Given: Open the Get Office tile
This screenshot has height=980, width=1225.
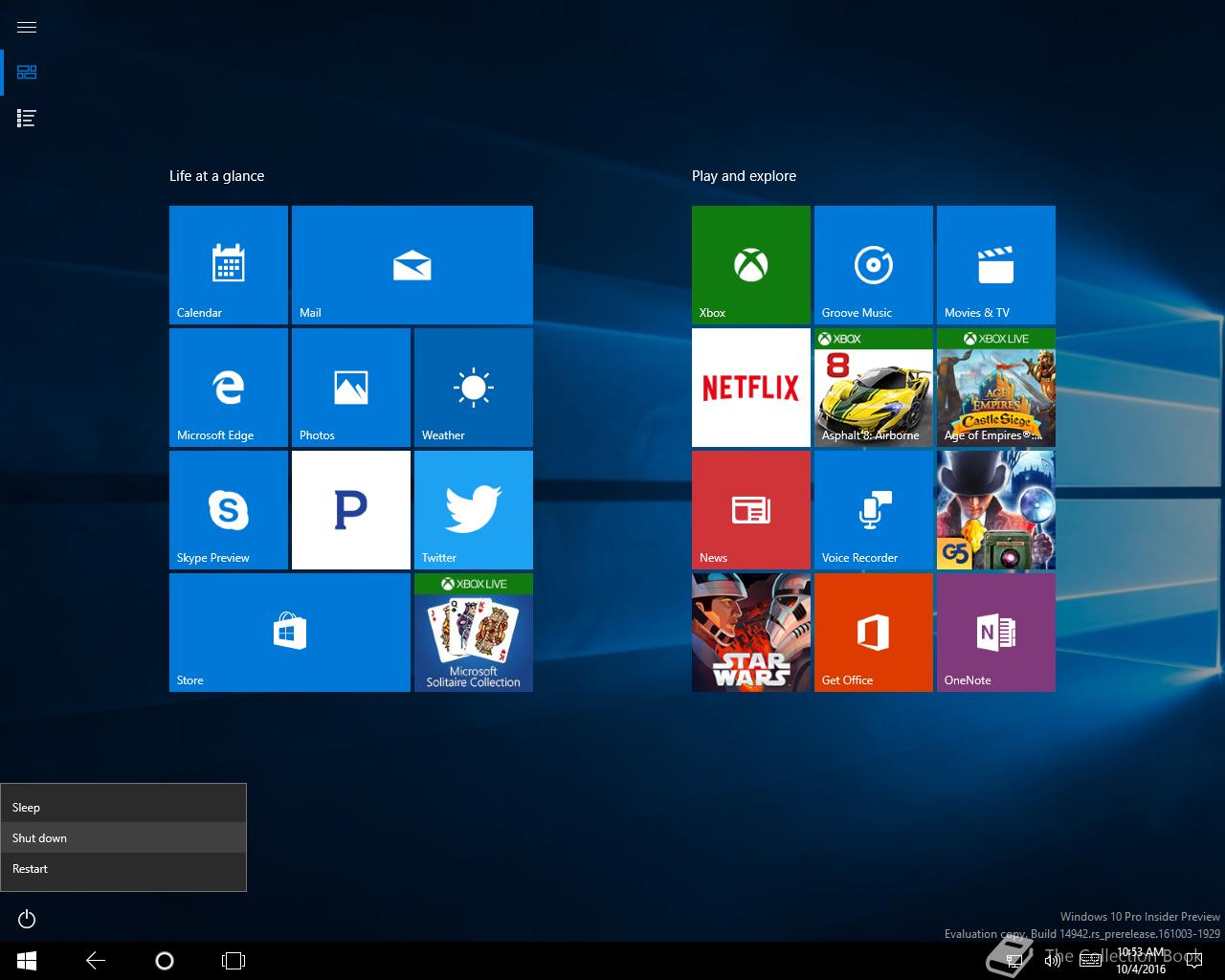Looking at the screenshot, I should click(x=874, y=633).
